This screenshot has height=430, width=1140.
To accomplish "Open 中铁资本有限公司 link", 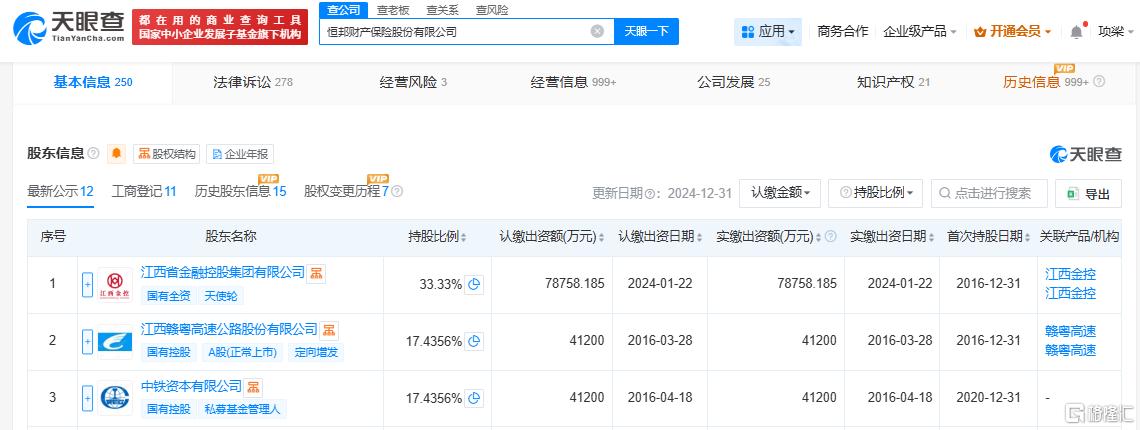I will [191, 386].
